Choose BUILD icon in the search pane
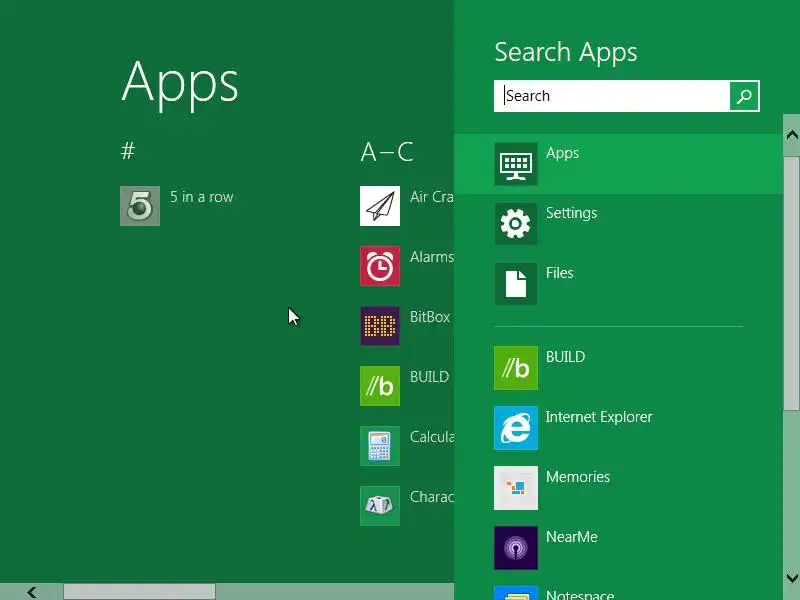Screen dimensions: 800x600 tap(516, 368)
